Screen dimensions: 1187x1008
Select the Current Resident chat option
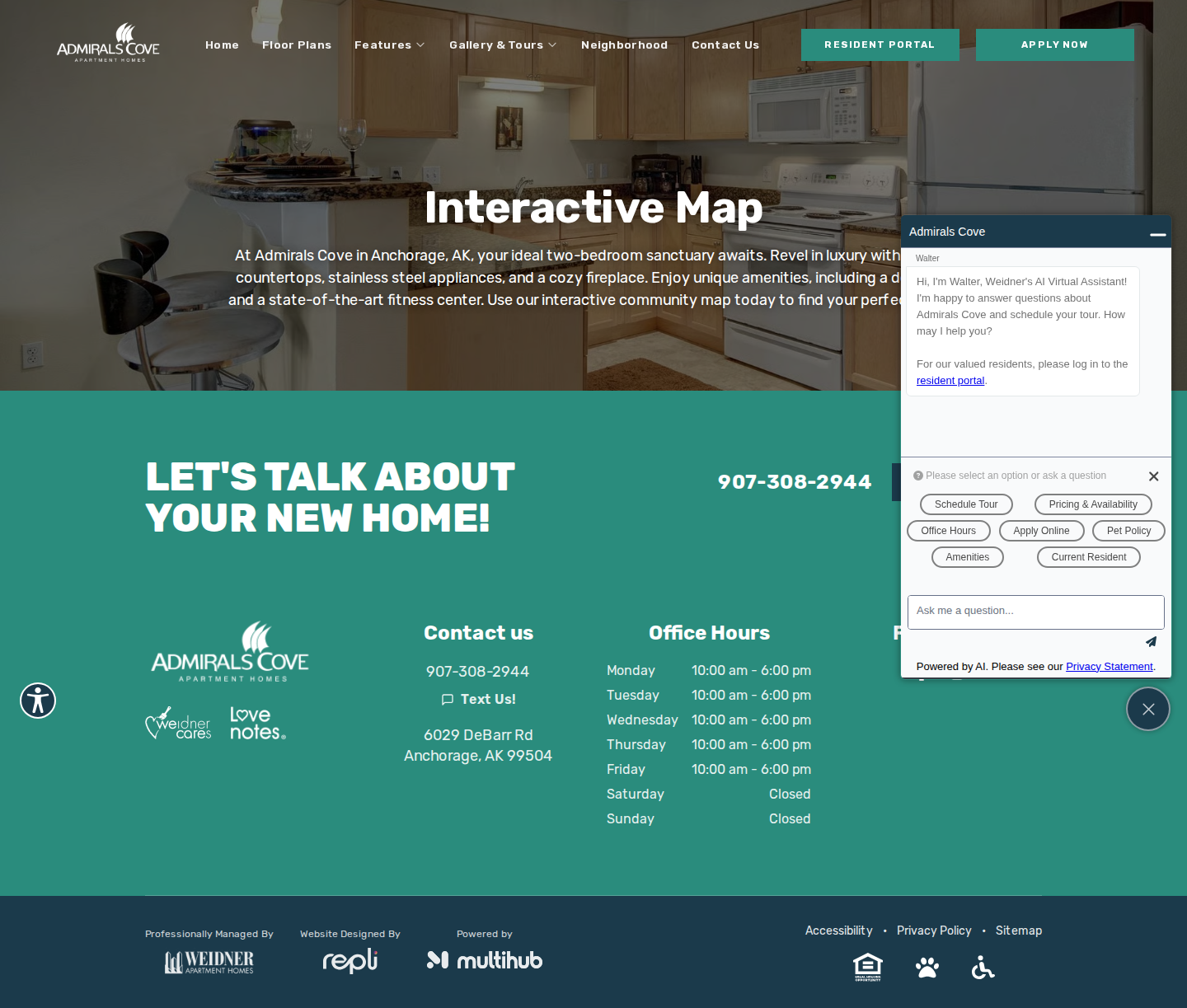click(1089, 557)
